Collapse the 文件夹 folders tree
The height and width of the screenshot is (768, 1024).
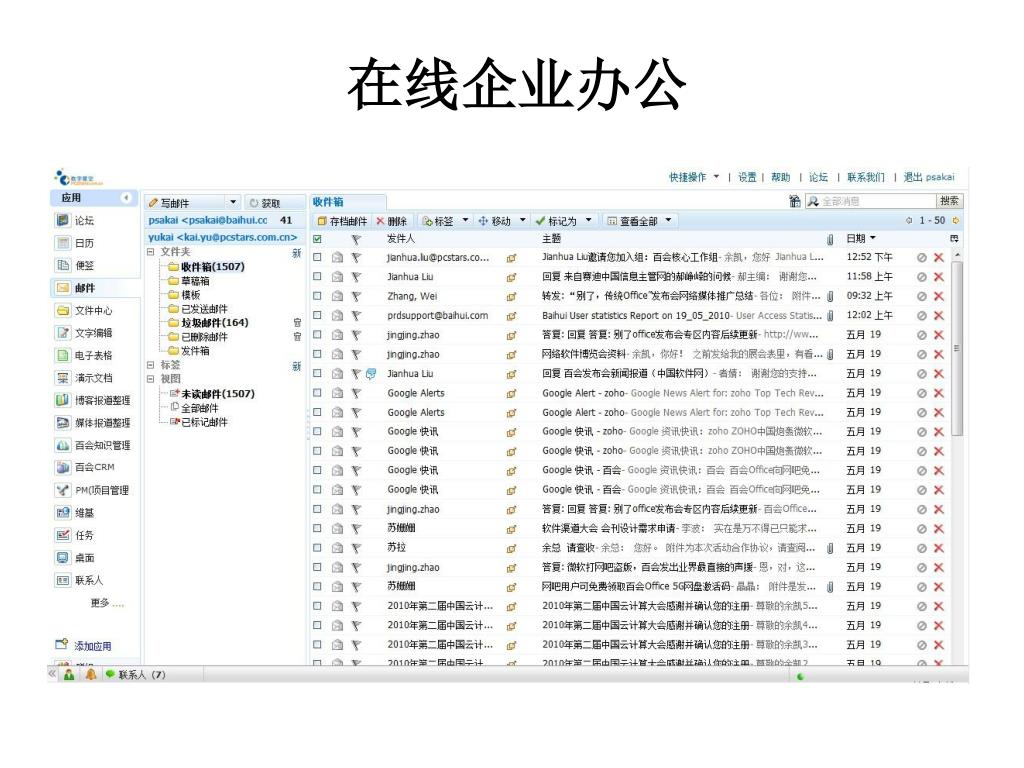click(x=151, y=252)
